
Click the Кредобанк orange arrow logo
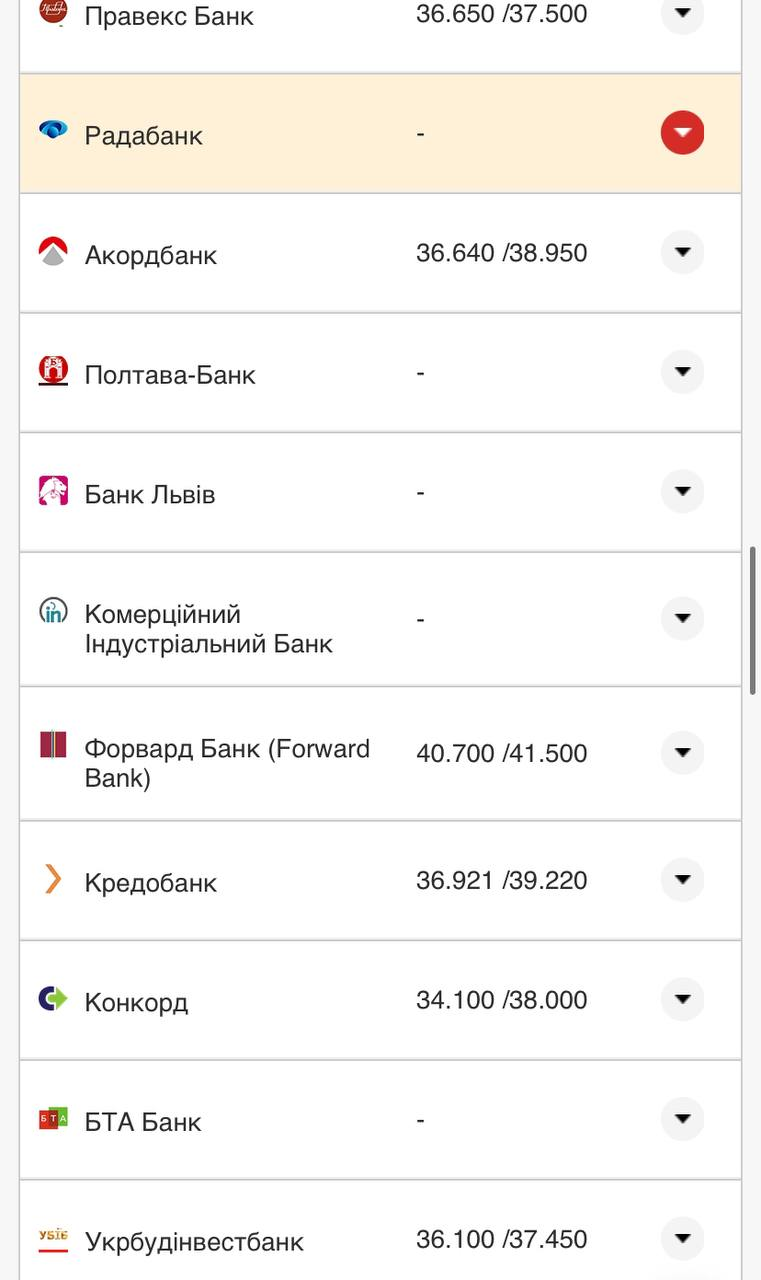[53, 880]
